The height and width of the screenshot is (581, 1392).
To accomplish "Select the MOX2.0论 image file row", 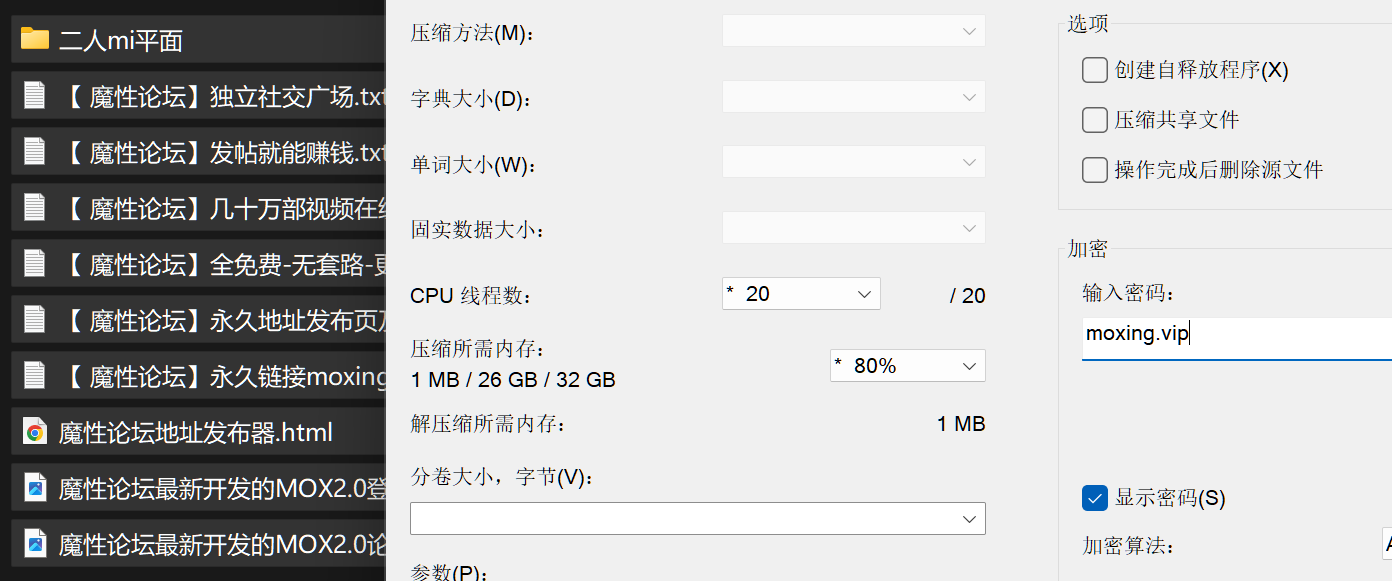I will click(199, 544).
